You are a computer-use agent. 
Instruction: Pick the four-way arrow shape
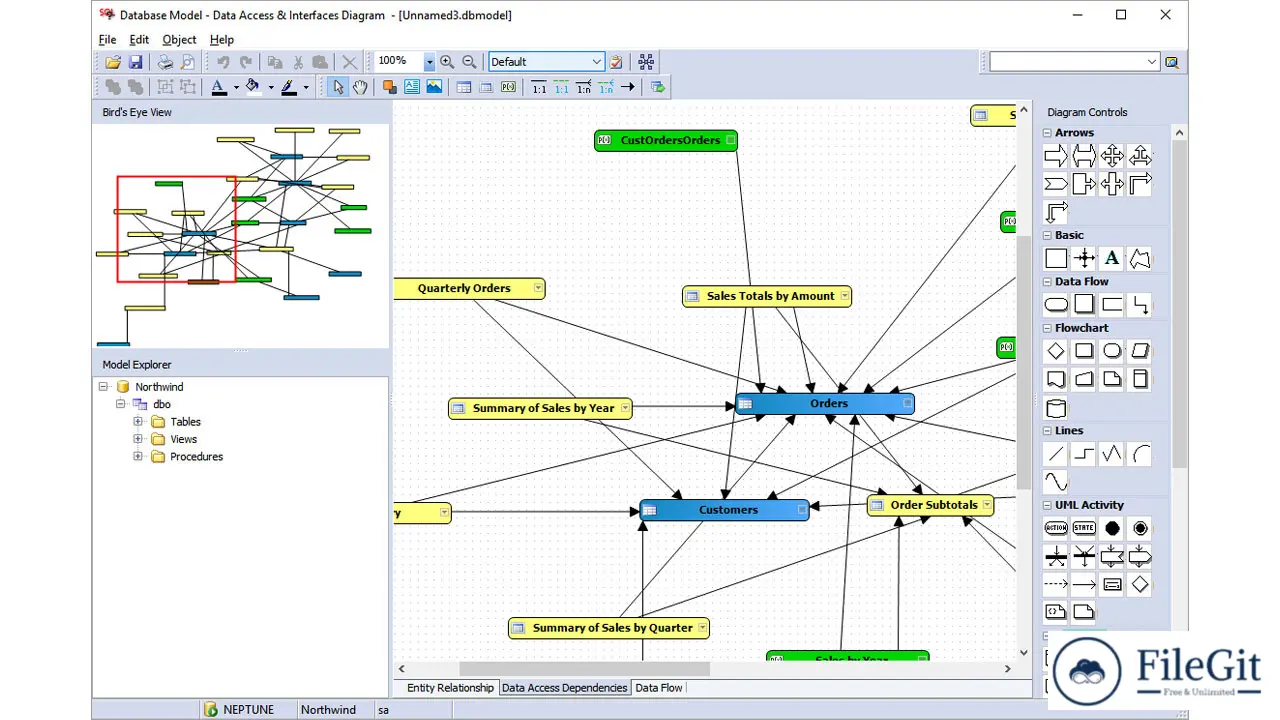click(x=1112, y=155)
